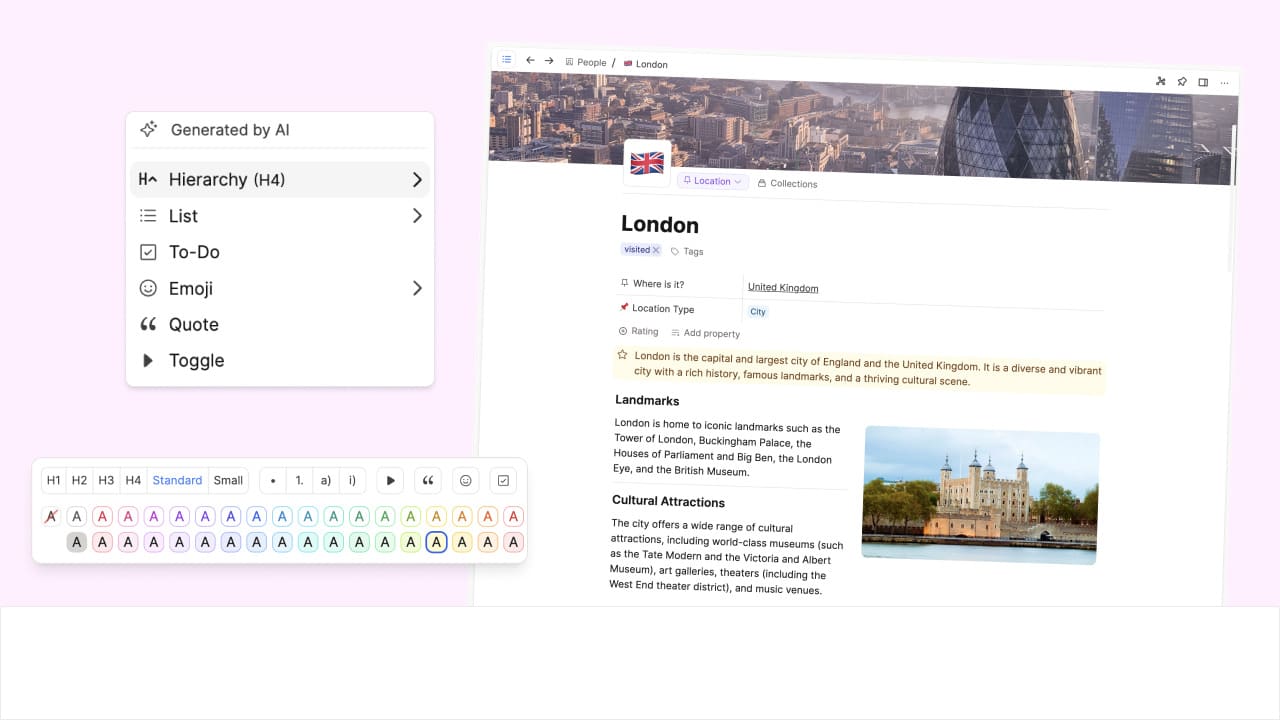This screenshot has height=720, width=1280.
Task: Apply quote style in formatting toolbar
Action: [x=428, y=480]
